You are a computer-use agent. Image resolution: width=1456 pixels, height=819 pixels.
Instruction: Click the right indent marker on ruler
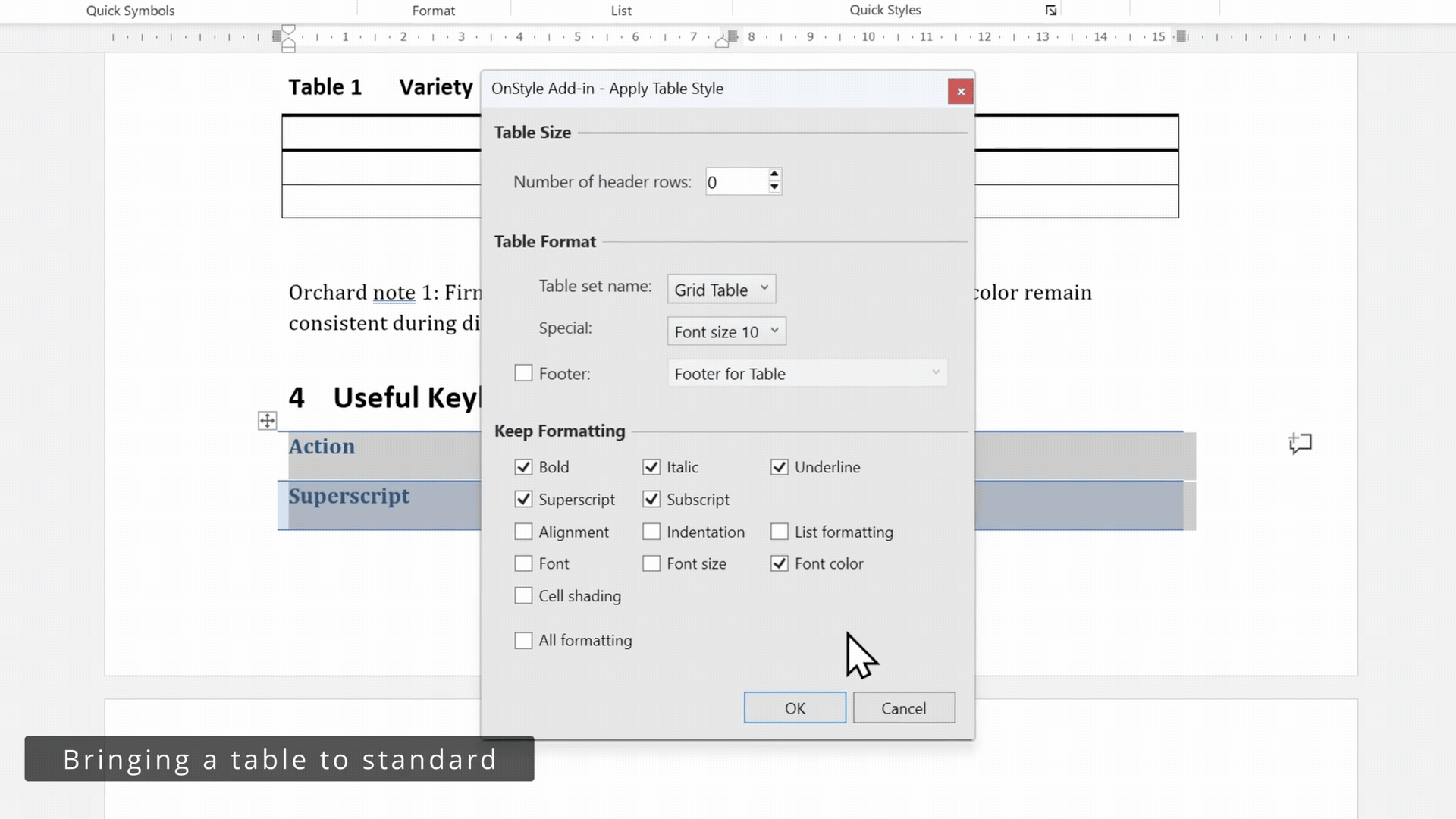pos(722,42)
